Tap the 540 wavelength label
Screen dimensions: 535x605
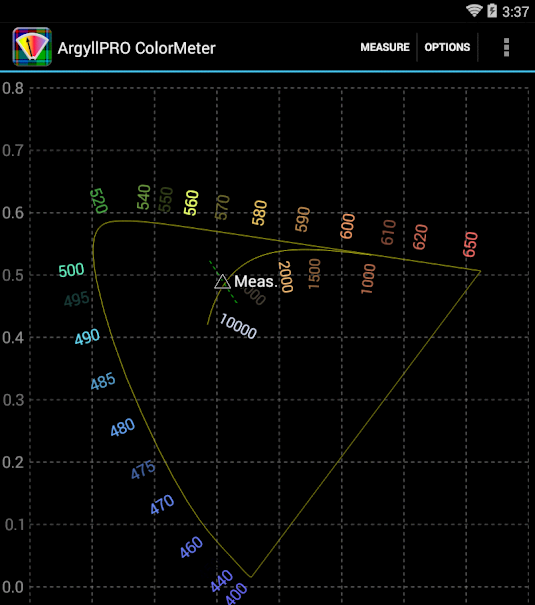(x=144, y=197)
